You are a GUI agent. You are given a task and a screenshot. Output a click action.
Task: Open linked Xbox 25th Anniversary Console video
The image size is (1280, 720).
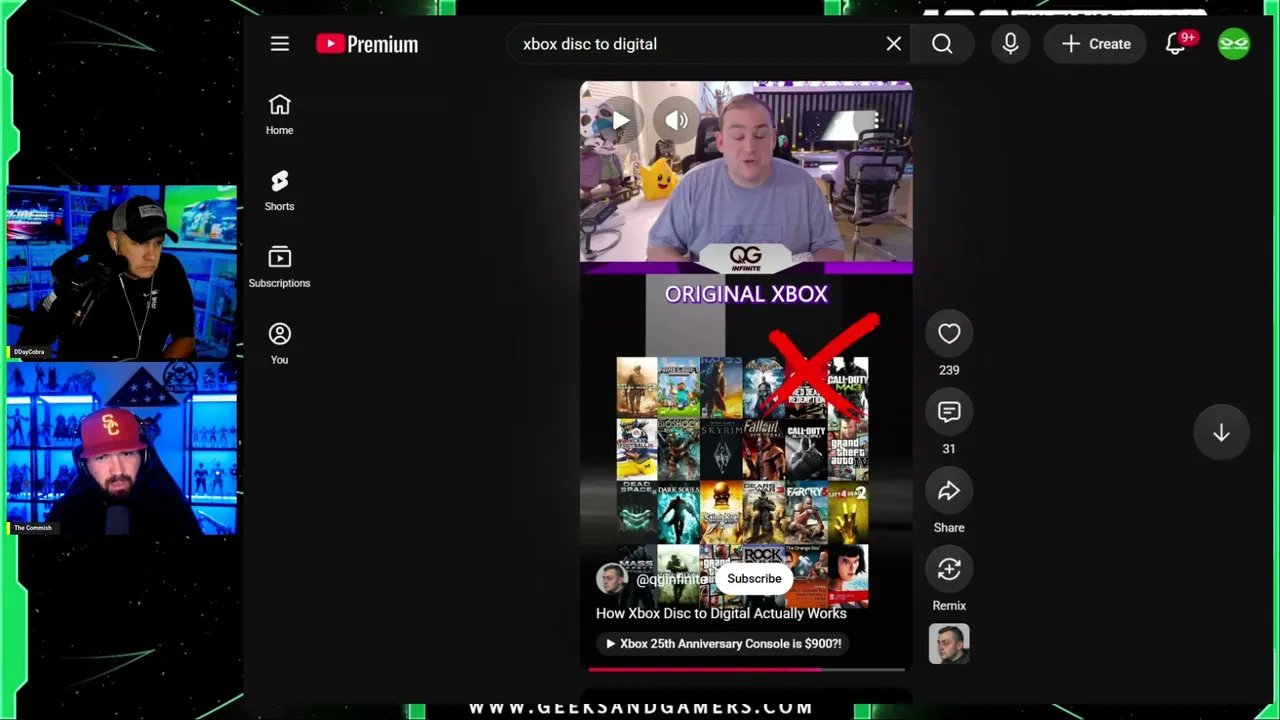(x=724, y=644)
